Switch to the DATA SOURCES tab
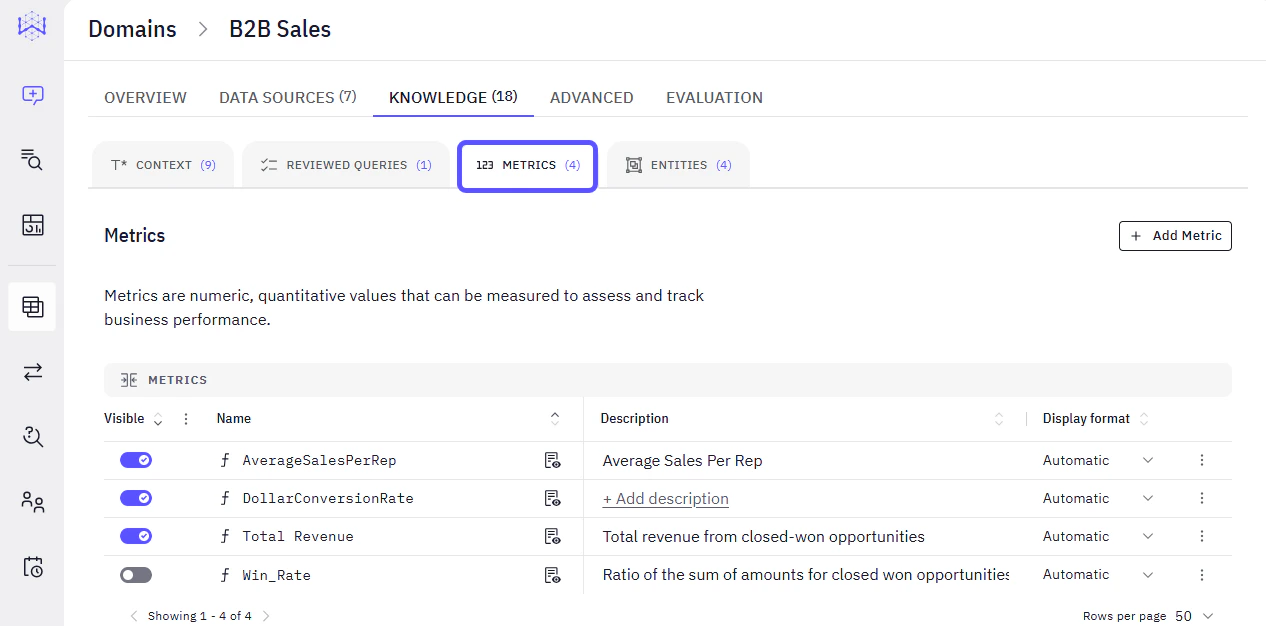 pyautogui.click(x=287, y=97)
